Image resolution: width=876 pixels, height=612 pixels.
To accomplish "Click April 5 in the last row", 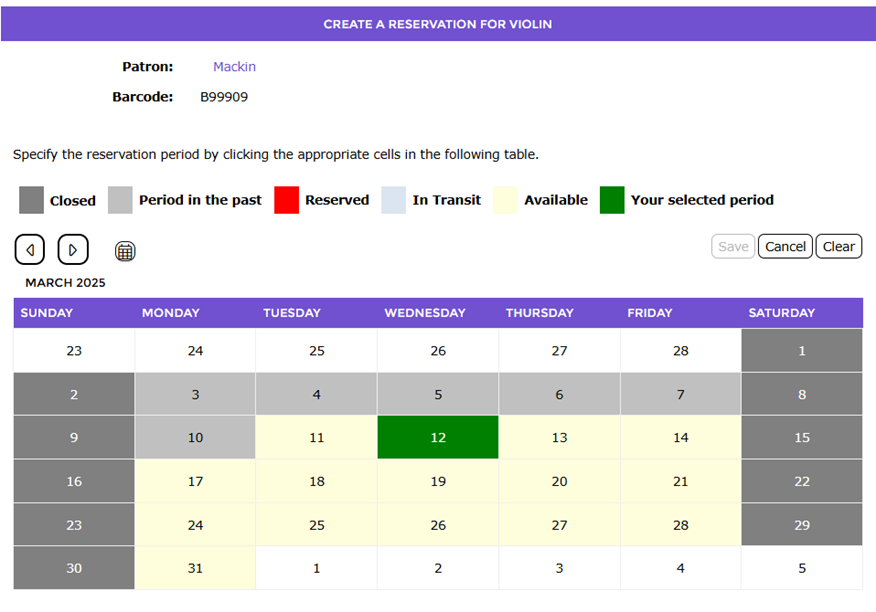I will tap(802, 568).
